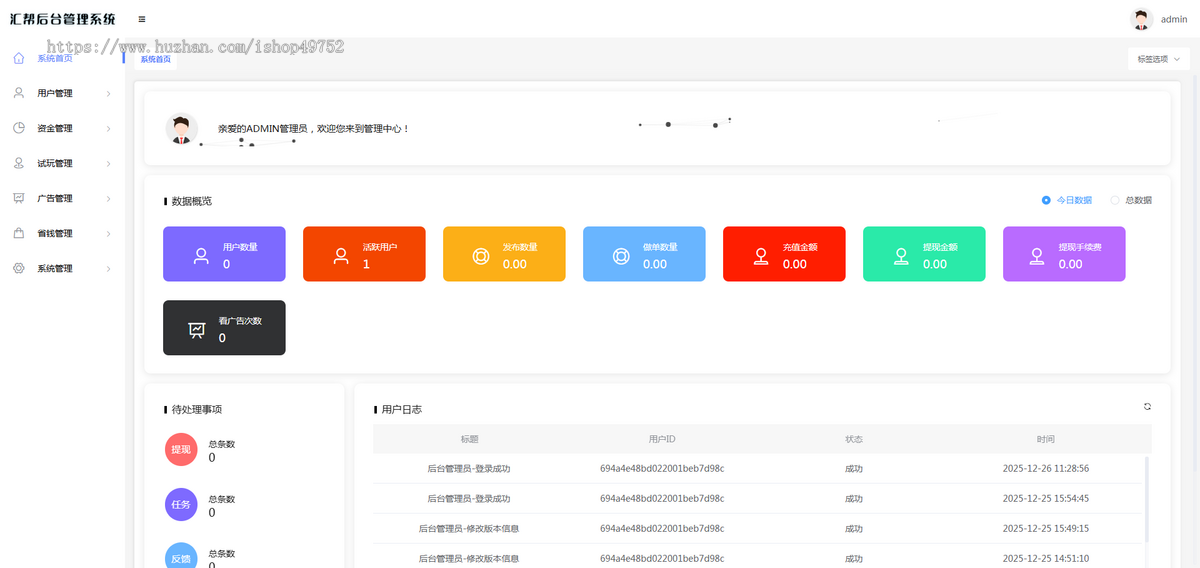Click the timestamp 2025-12-25 14:51:10
The height and width of the screenshot is (568, 1200).
(x=1046, y=558)
